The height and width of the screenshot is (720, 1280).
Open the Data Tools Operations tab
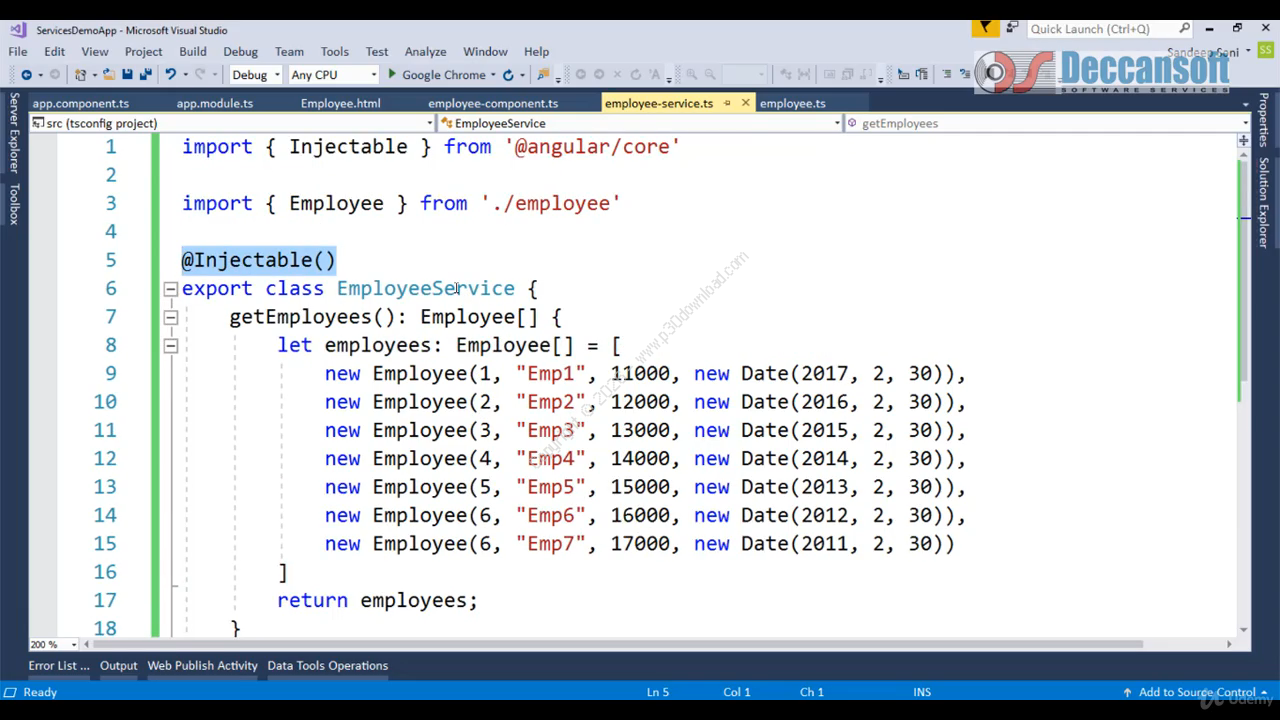[x=327, y=665]
